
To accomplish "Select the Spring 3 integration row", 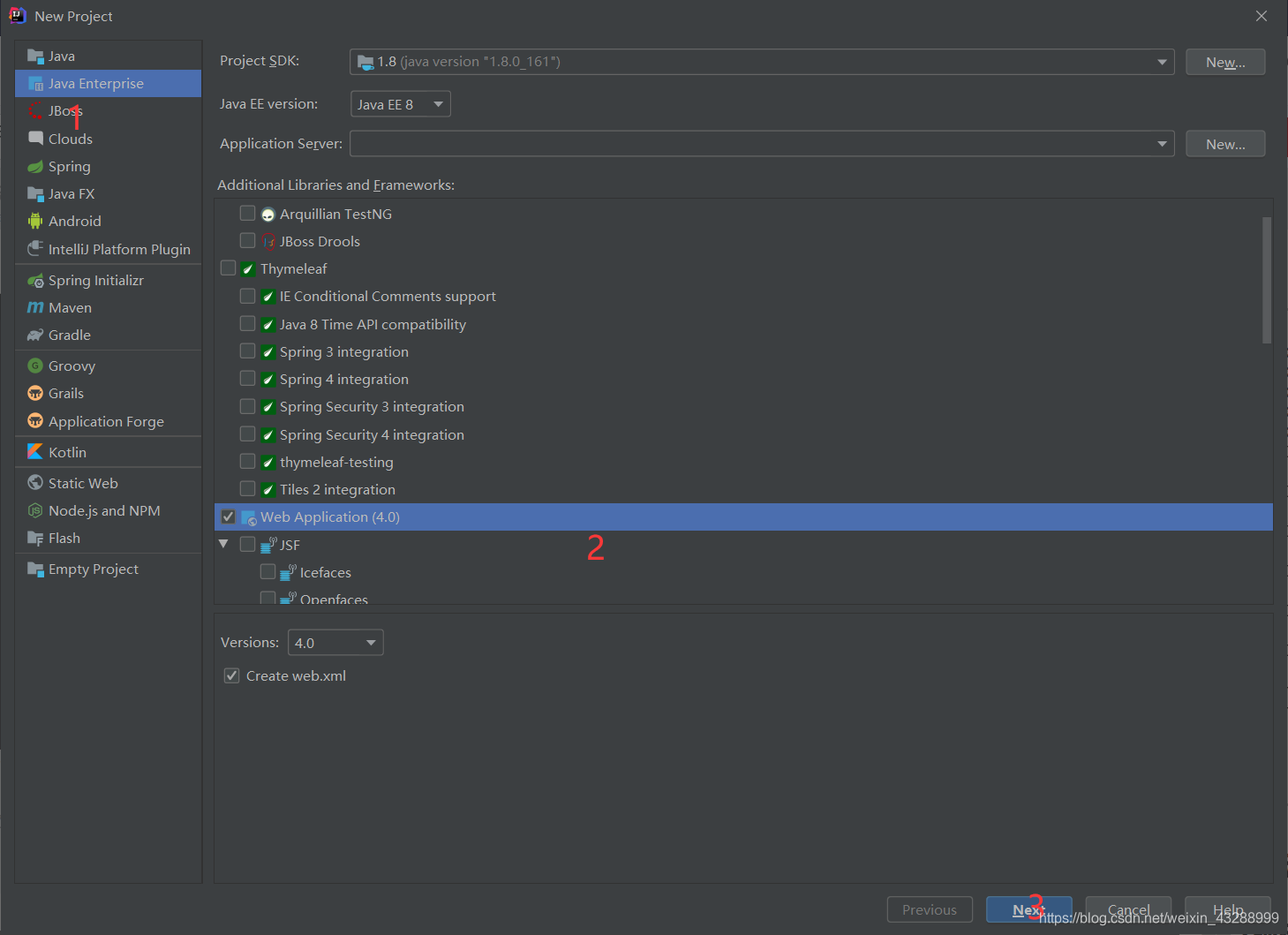I will (743, 351).
